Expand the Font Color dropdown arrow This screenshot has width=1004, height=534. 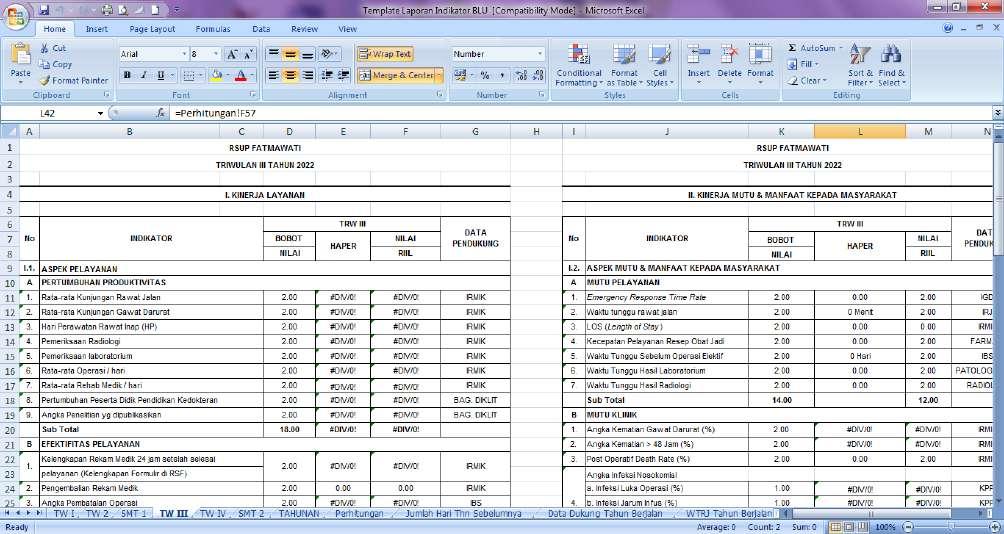[252, 76]
